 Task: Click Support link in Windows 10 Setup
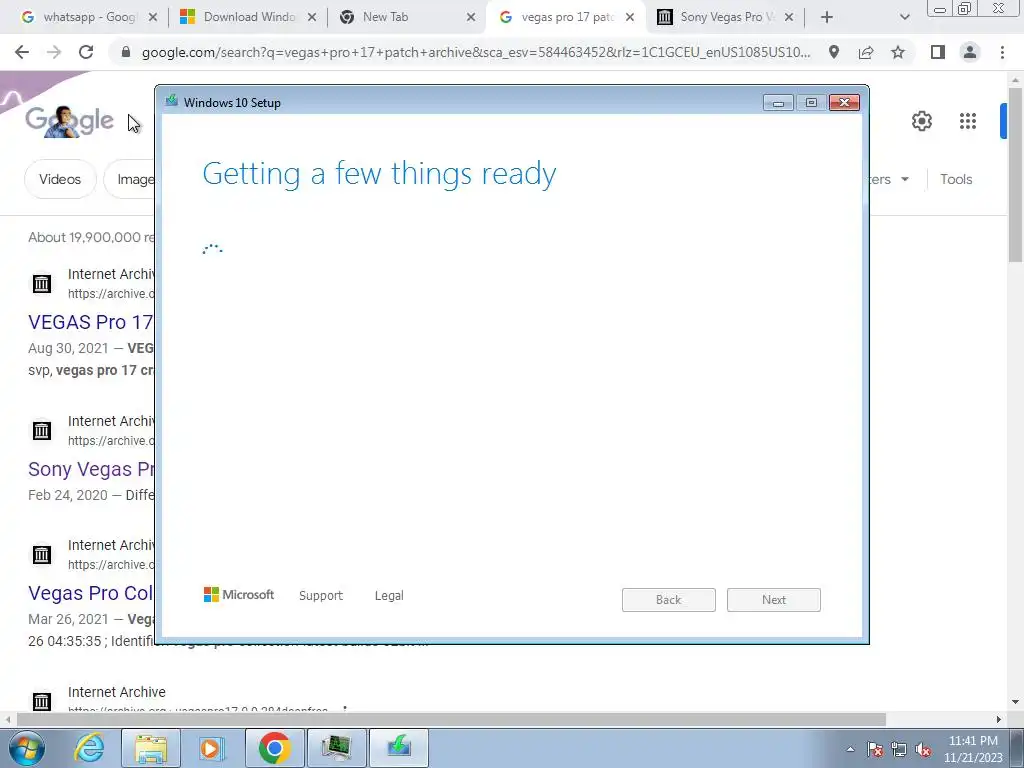point(321,596)
